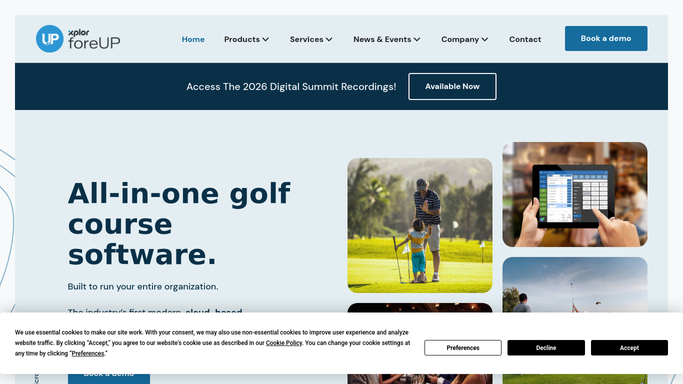Click the Available Now banner button
This screenshot has height=384, width=683.
point(452,86)
